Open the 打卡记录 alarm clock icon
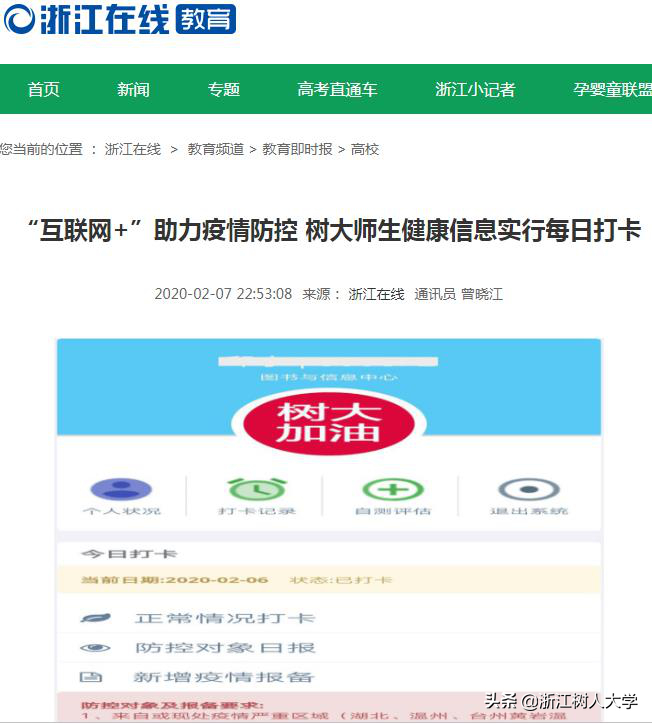The image size is (652, 724). tap(257, 489)
